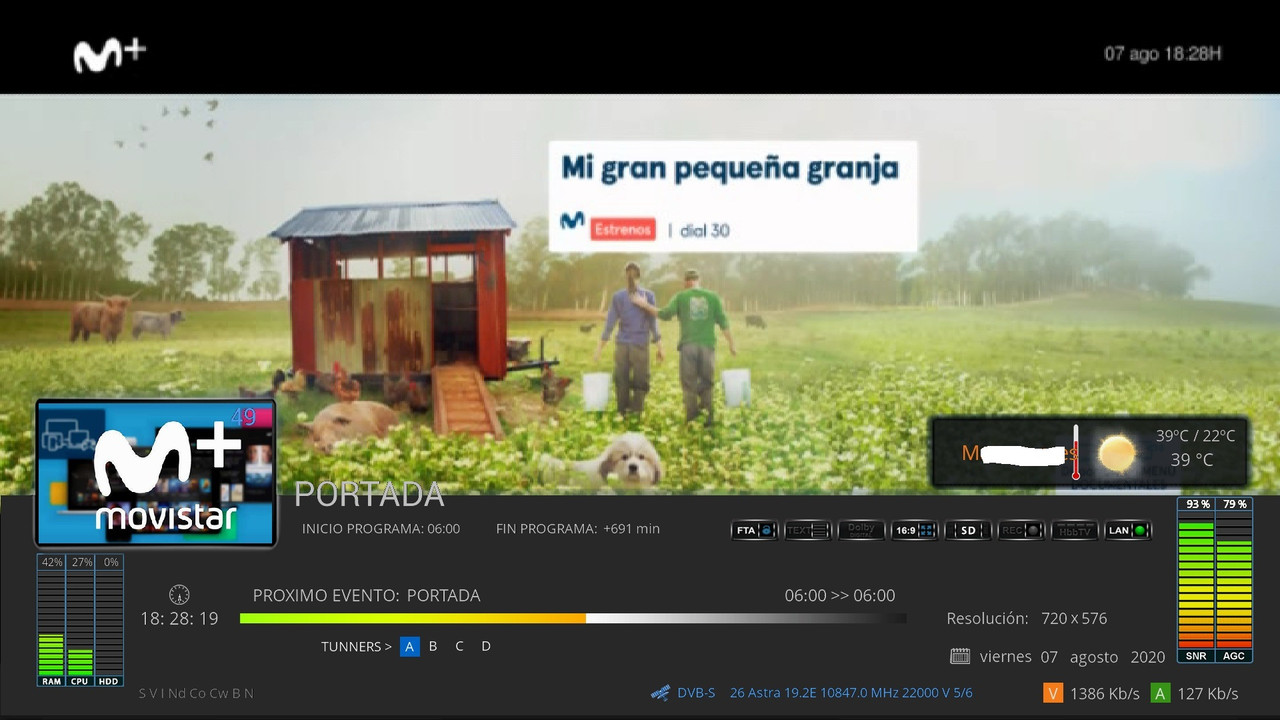This screenshot has height=720, width=1280.
Task: Click the FTA lock indicator icon
Action: (x=754, y=530)
